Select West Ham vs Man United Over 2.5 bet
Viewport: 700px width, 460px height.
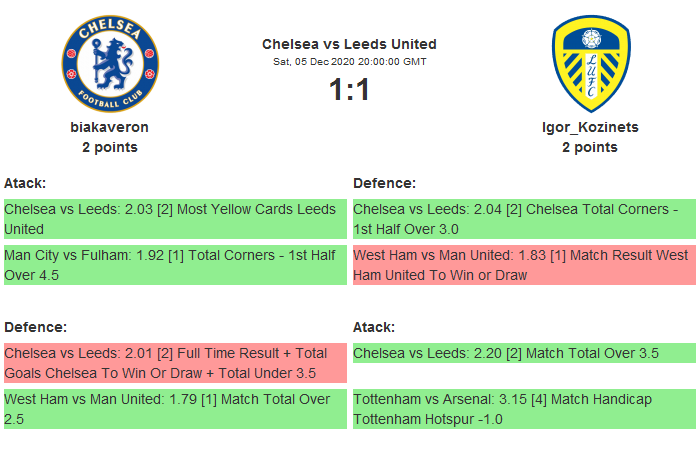(x=175, y=409)
